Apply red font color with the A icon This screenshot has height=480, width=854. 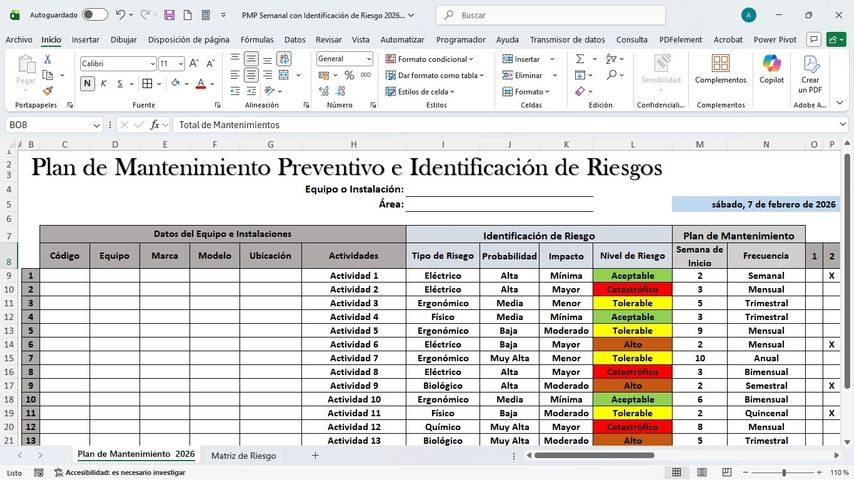click(201, 83)
